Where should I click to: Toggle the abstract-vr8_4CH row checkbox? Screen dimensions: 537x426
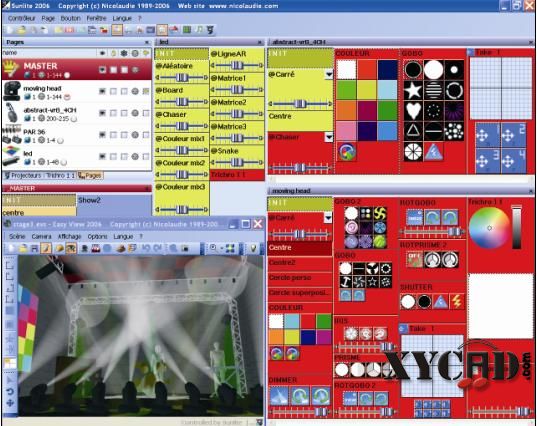(x=113, y=113)
